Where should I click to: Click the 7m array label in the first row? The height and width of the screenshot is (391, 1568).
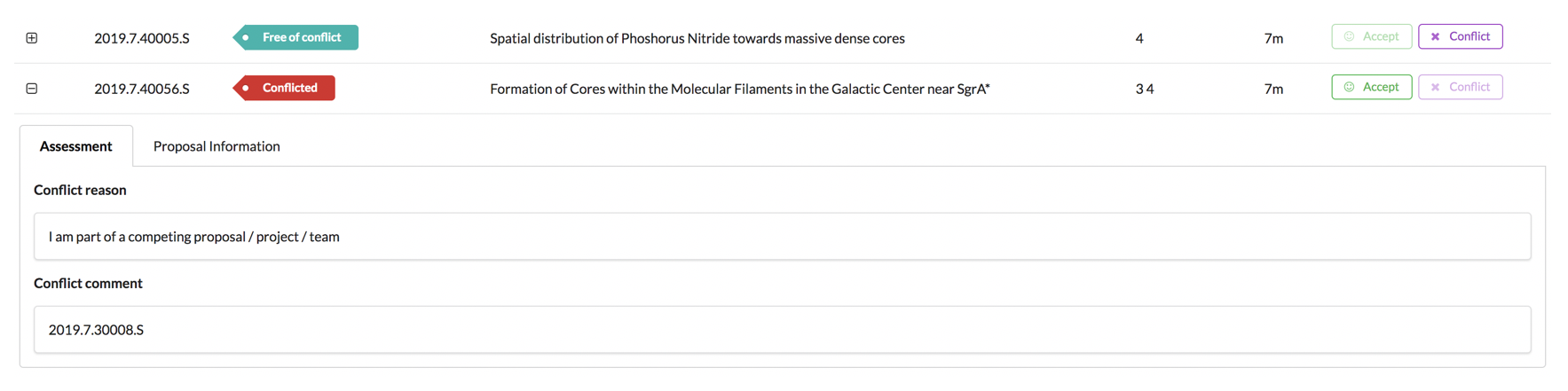[1273, 38]
